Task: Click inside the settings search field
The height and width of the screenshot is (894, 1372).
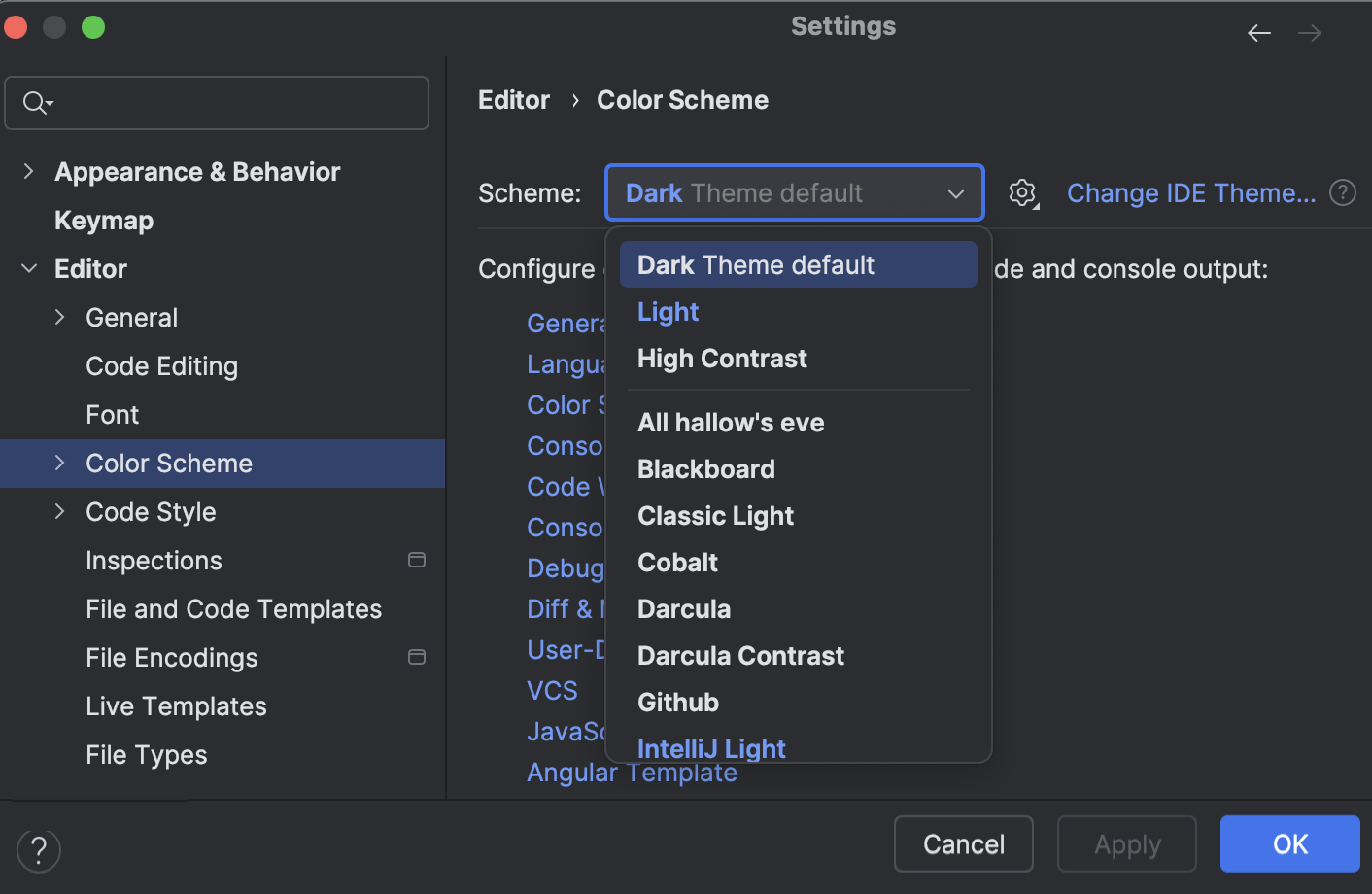Action: click(217, 102)
